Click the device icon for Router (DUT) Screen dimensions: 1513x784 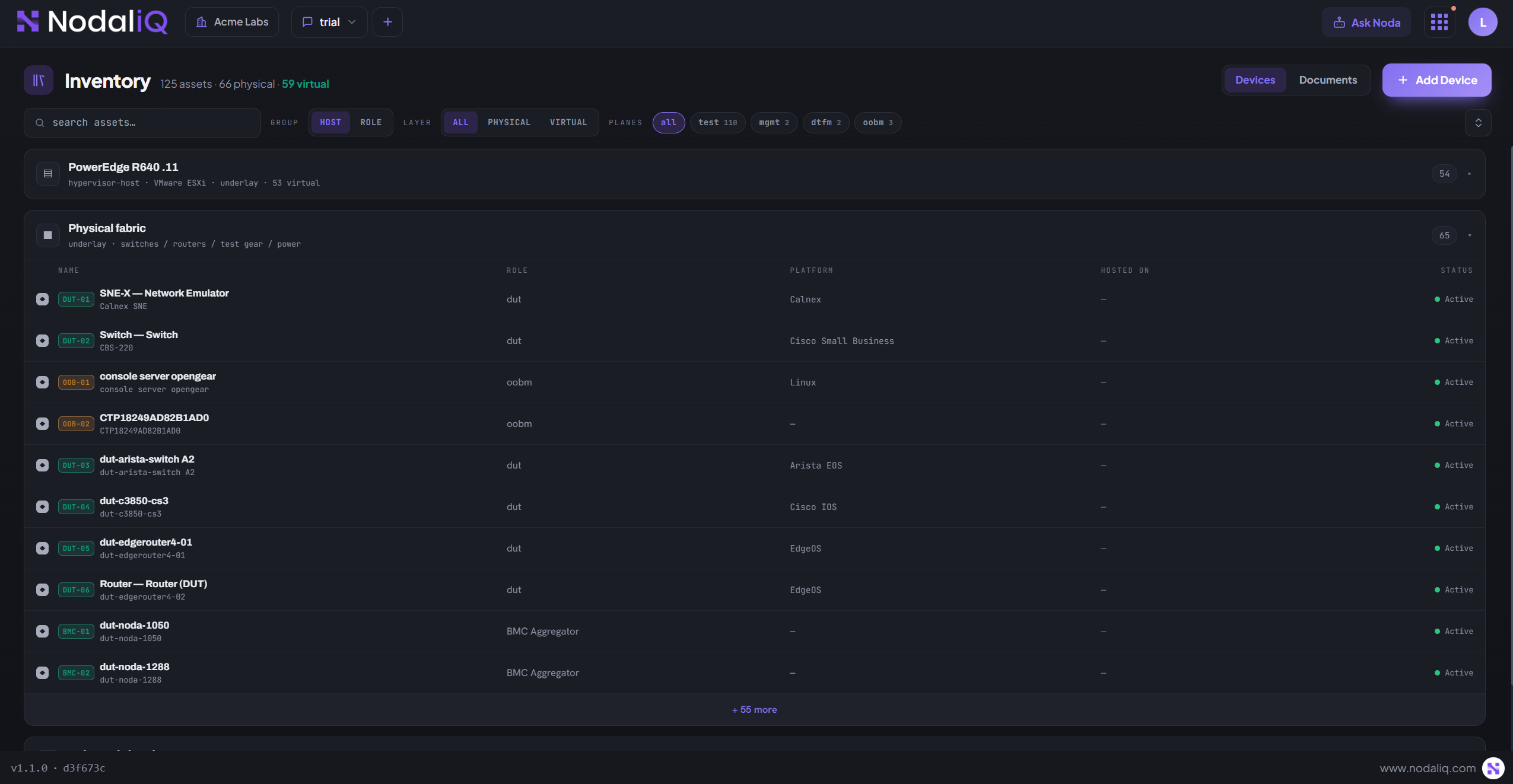click(x=42, y=590)
